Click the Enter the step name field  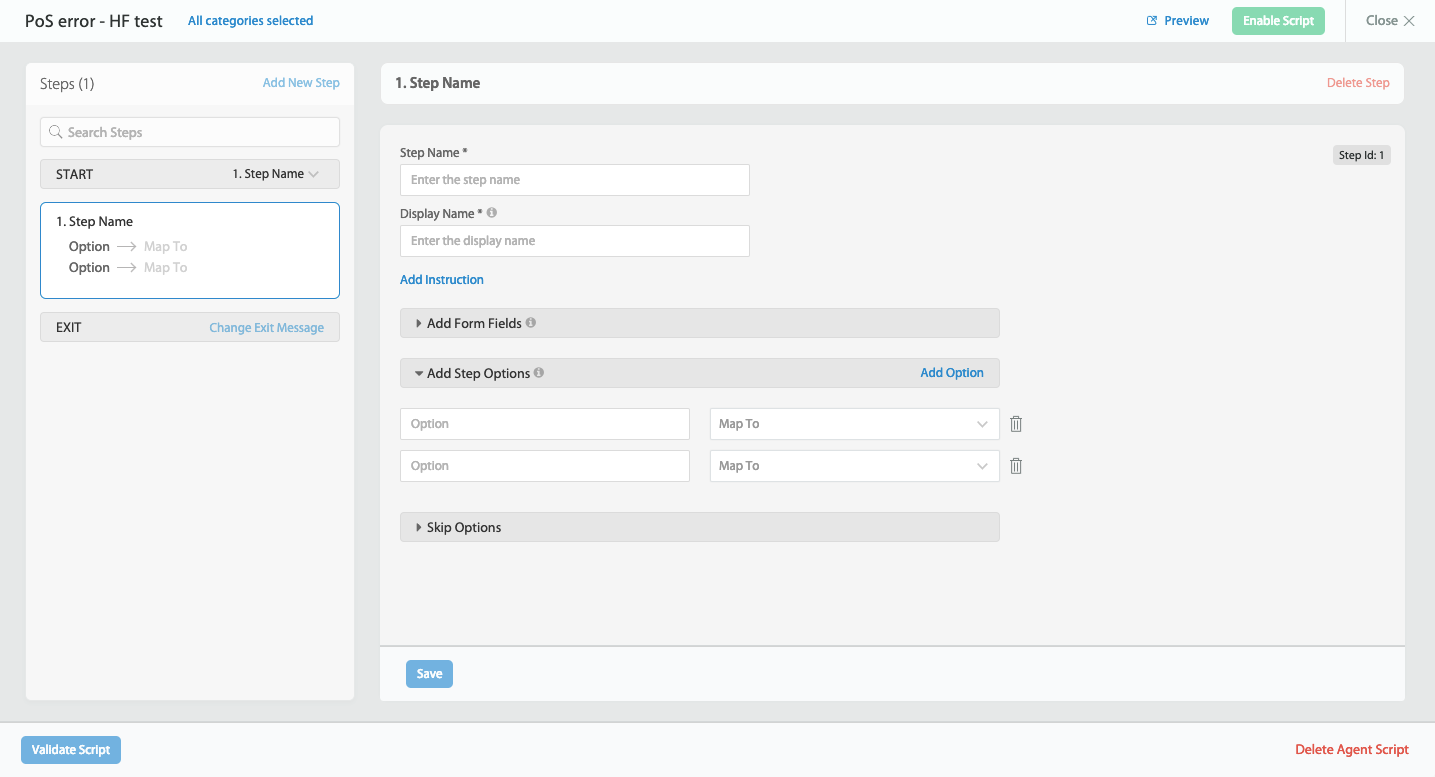(x=574, y=179)
